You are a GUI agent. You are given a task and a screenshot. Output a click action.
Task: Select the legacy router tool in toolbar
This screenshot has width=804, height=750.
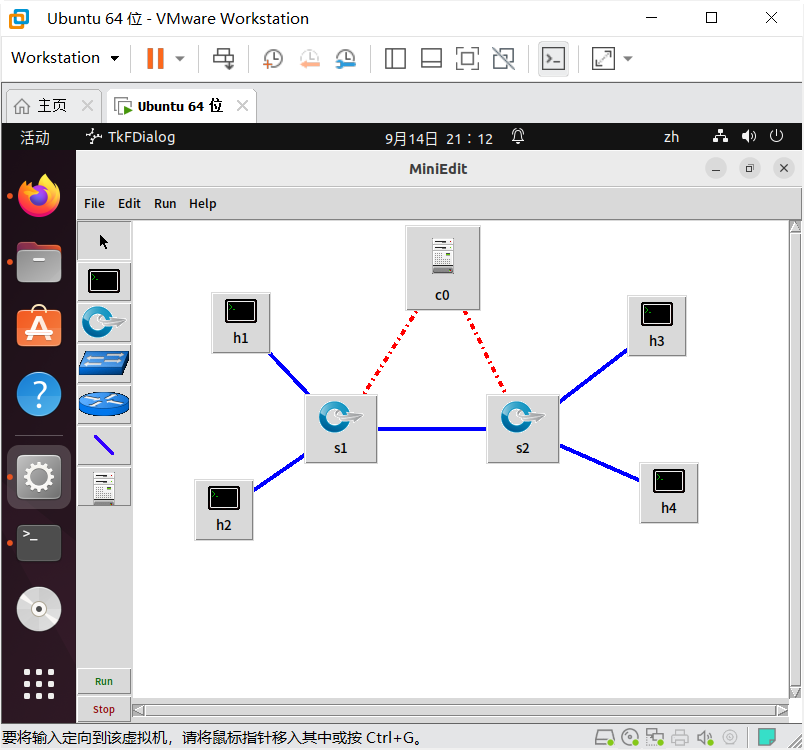pyautogui.click(x=104, y=404)
